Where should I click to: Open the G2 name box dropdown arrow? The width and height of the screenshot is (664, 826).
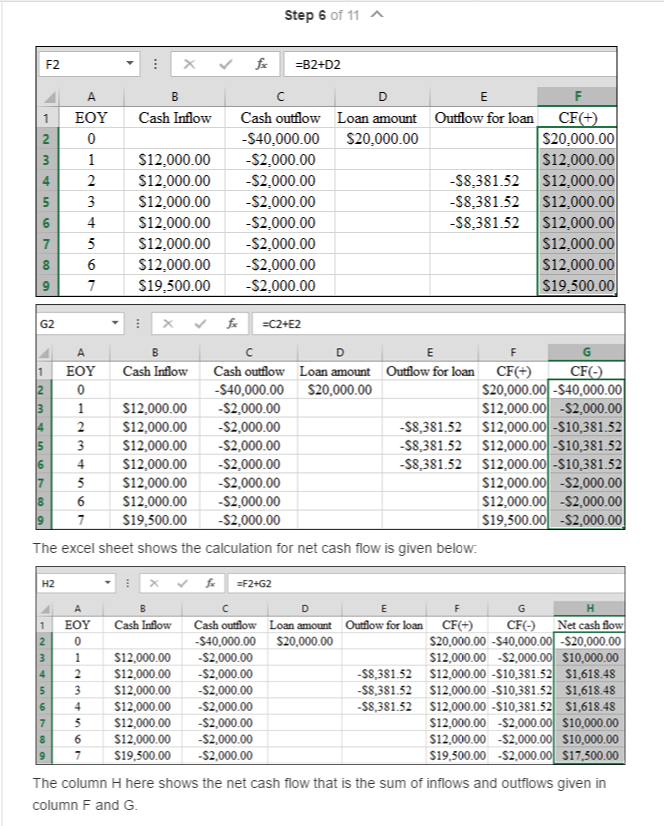(x=115, y=323)
